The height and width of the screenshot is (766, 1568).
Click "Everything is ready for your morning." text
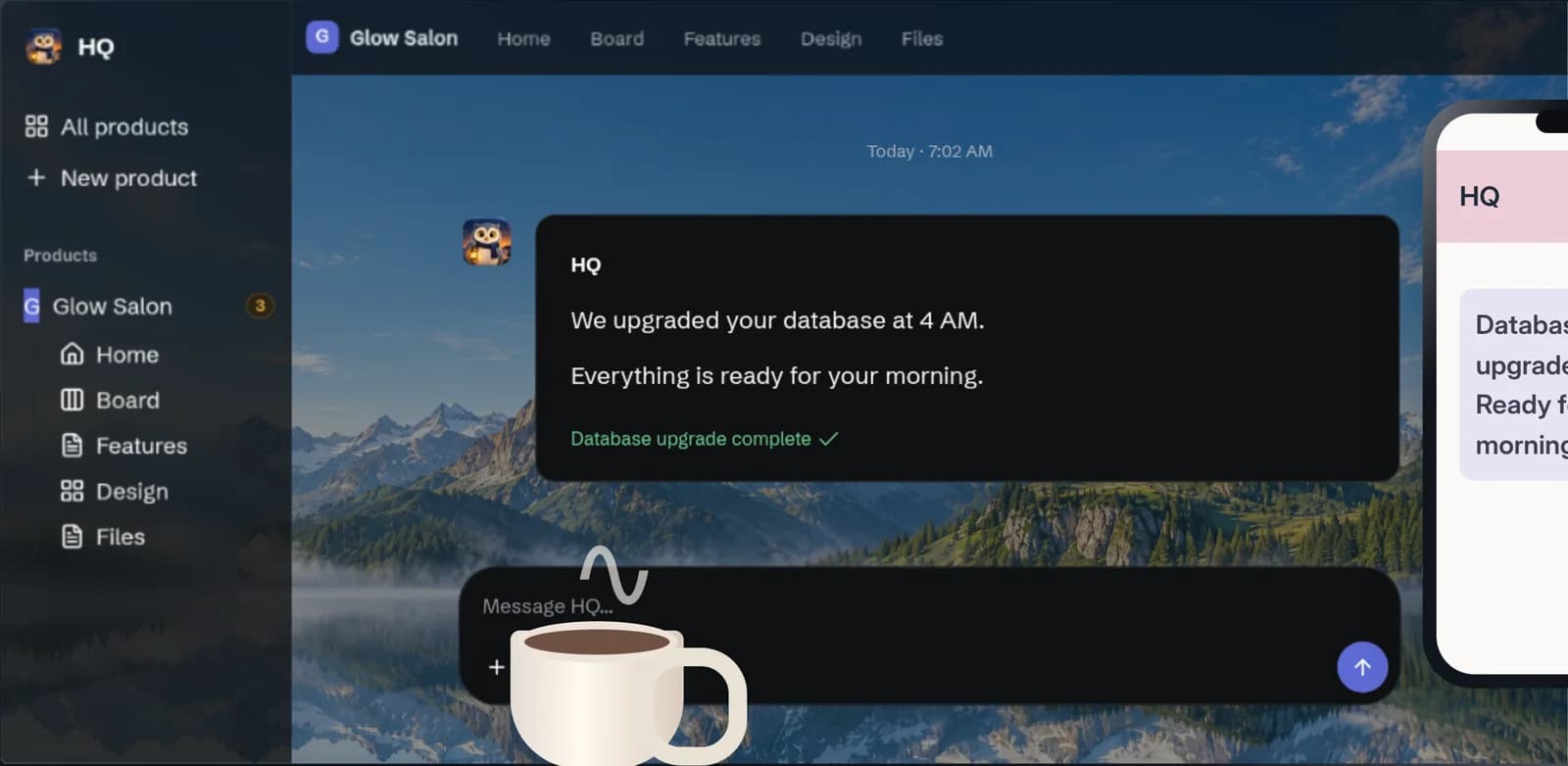pos(776,376)
